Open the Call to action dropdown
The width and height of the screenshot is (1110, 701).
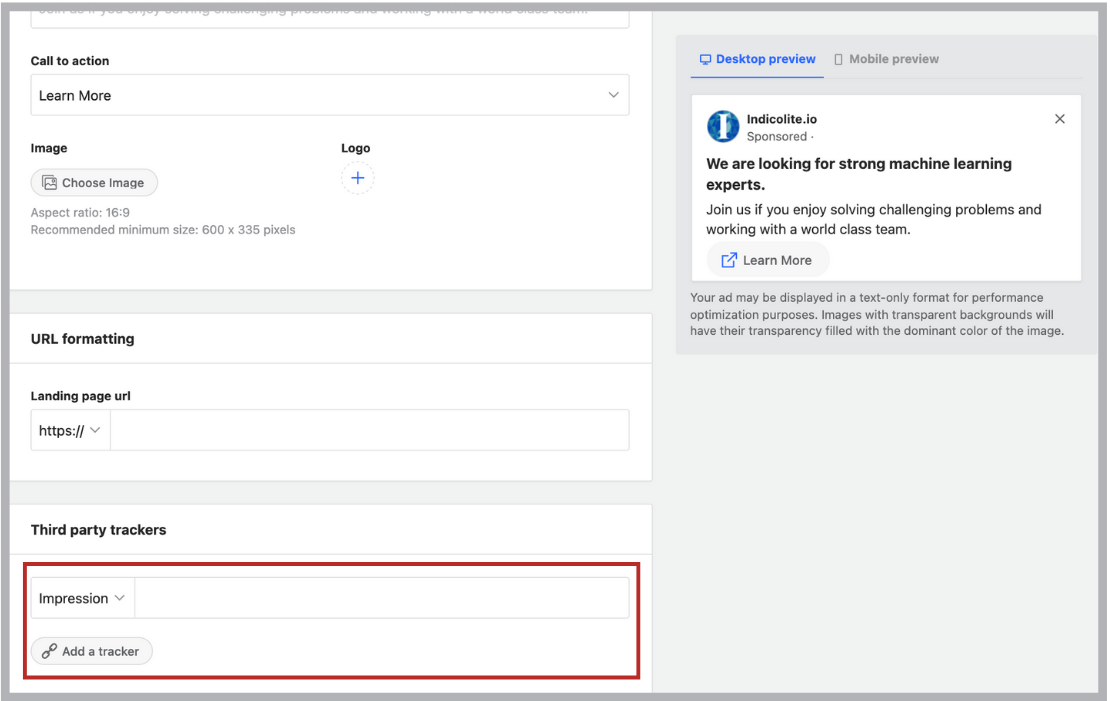click(330, 95)
